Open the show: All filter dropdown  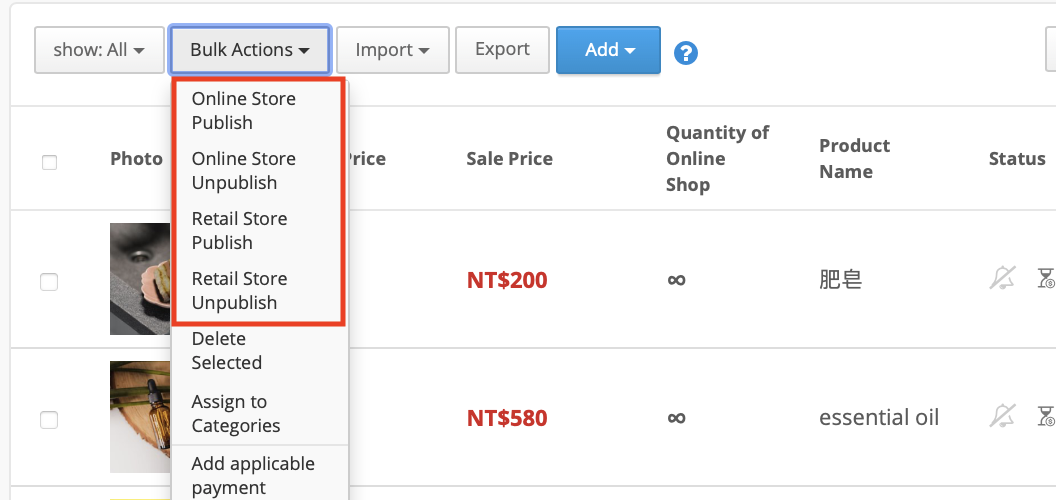pyautogui.click(x=99, y=50)
